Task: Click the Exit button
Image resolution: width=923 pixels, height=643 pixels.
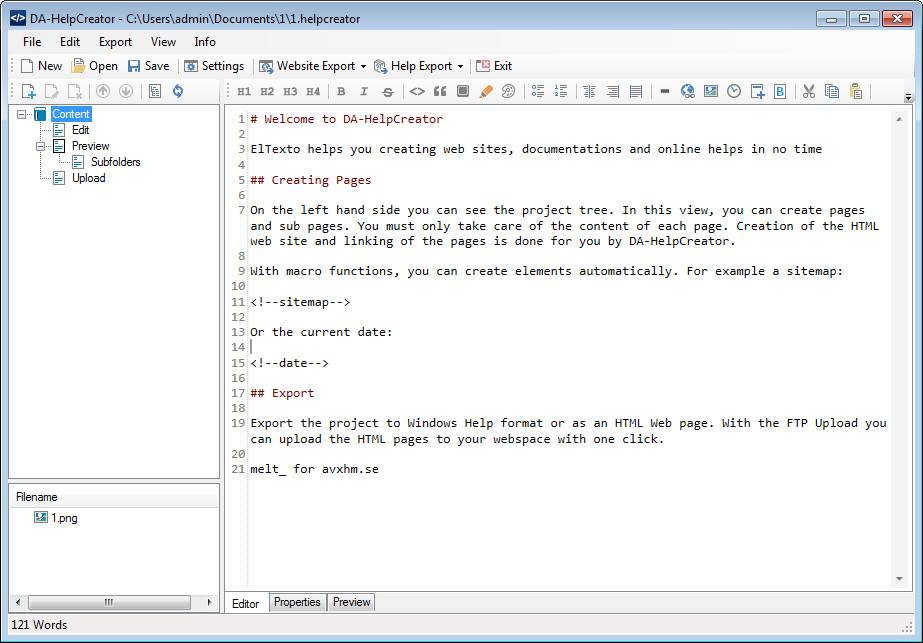Action: pyautogui.click(x=494, y=67)
